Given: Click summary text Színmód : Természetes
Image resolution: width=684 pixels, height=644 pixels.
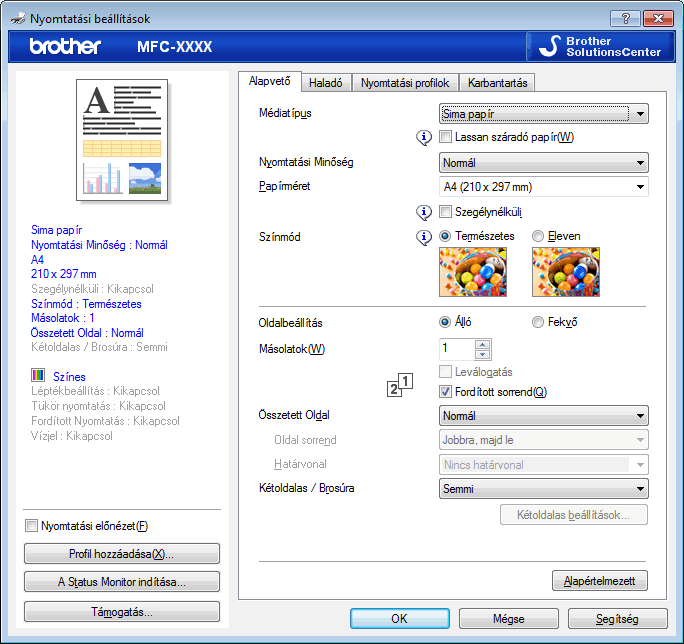Looking at the screenshot, I should point(86,304).
